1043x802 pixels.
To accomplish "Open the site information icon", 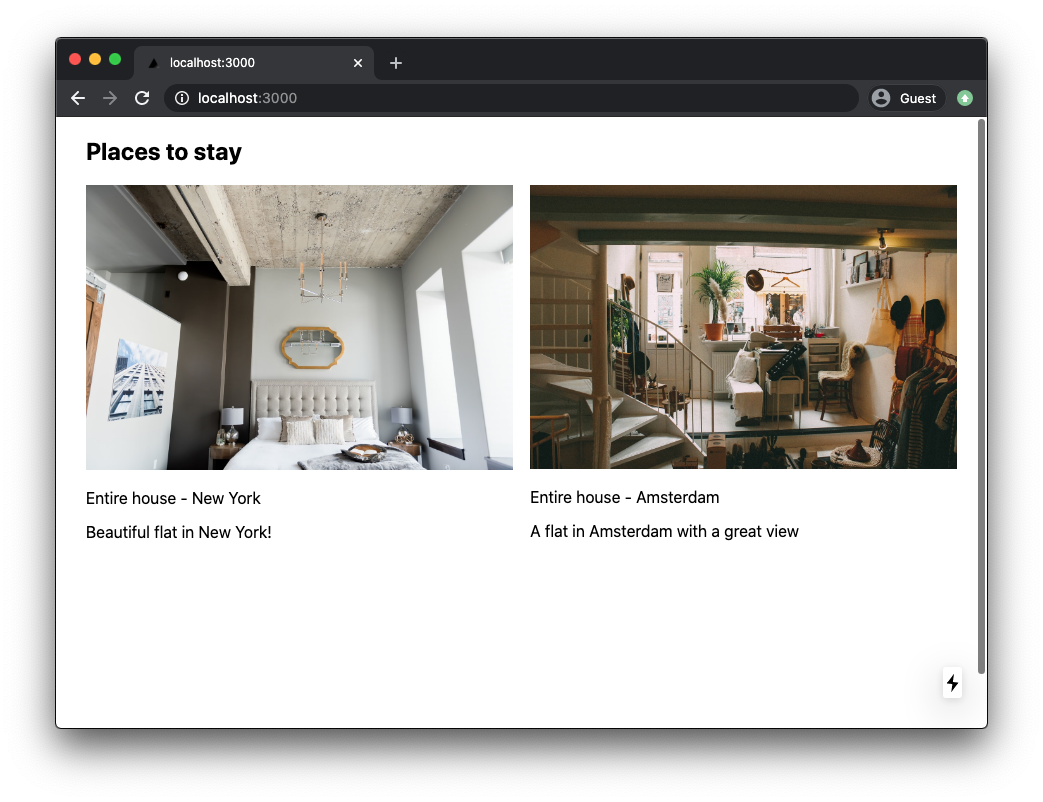I will [x=182, y=98].
